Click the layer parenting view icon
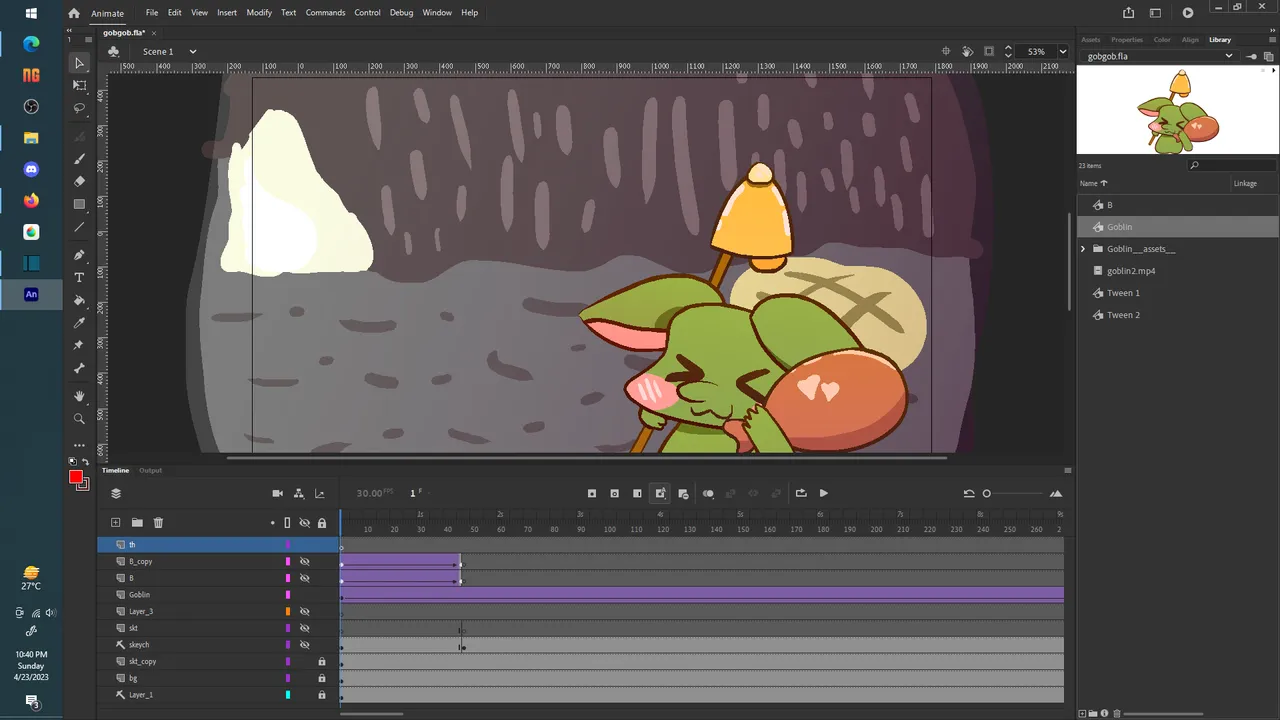The height and width of the screenshot is (720, 1280). coord(299,493)
